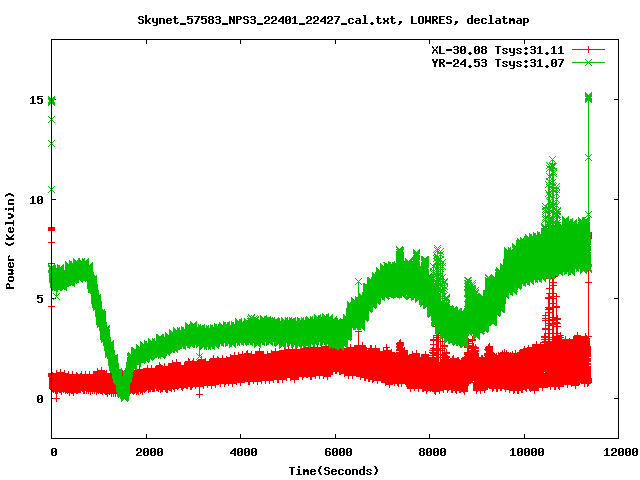Click the y-axis tick label 10
Screen dimensions: 640x480
tap(36, 200)
